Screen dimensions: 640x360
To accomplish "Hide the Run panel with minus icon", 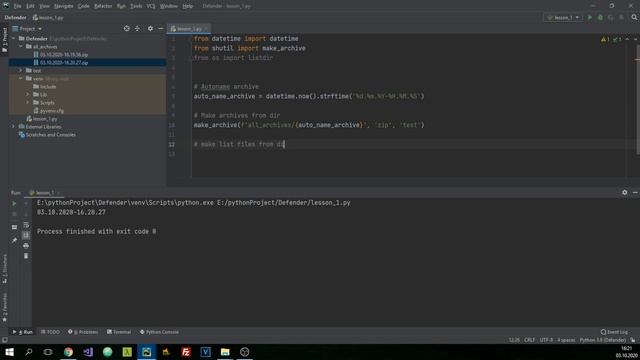I will pos(635,192).
